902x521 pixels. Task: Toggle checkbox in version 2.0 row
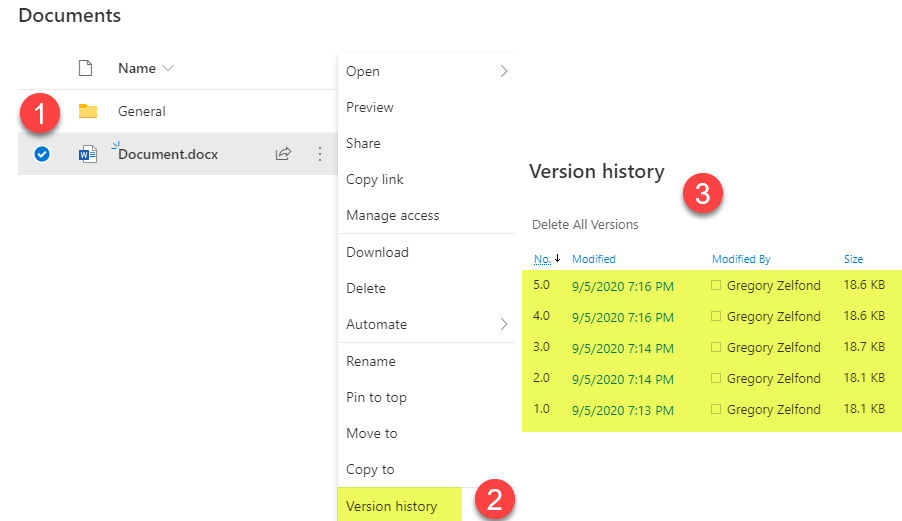pos(716,378)
